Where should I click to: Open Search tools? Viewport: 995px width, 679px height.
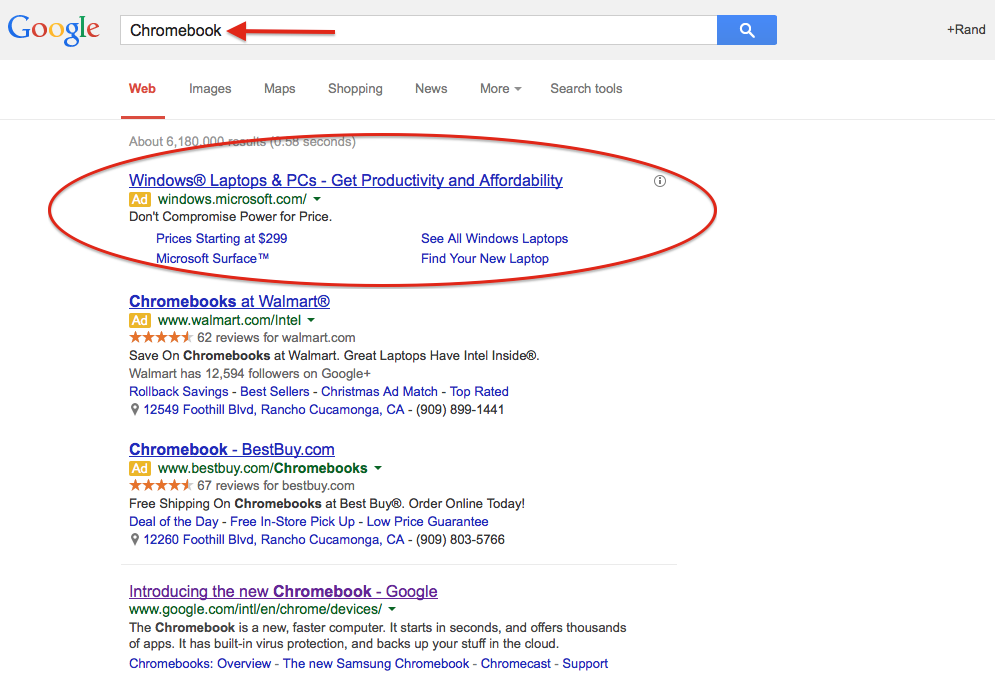coord(586,89)
